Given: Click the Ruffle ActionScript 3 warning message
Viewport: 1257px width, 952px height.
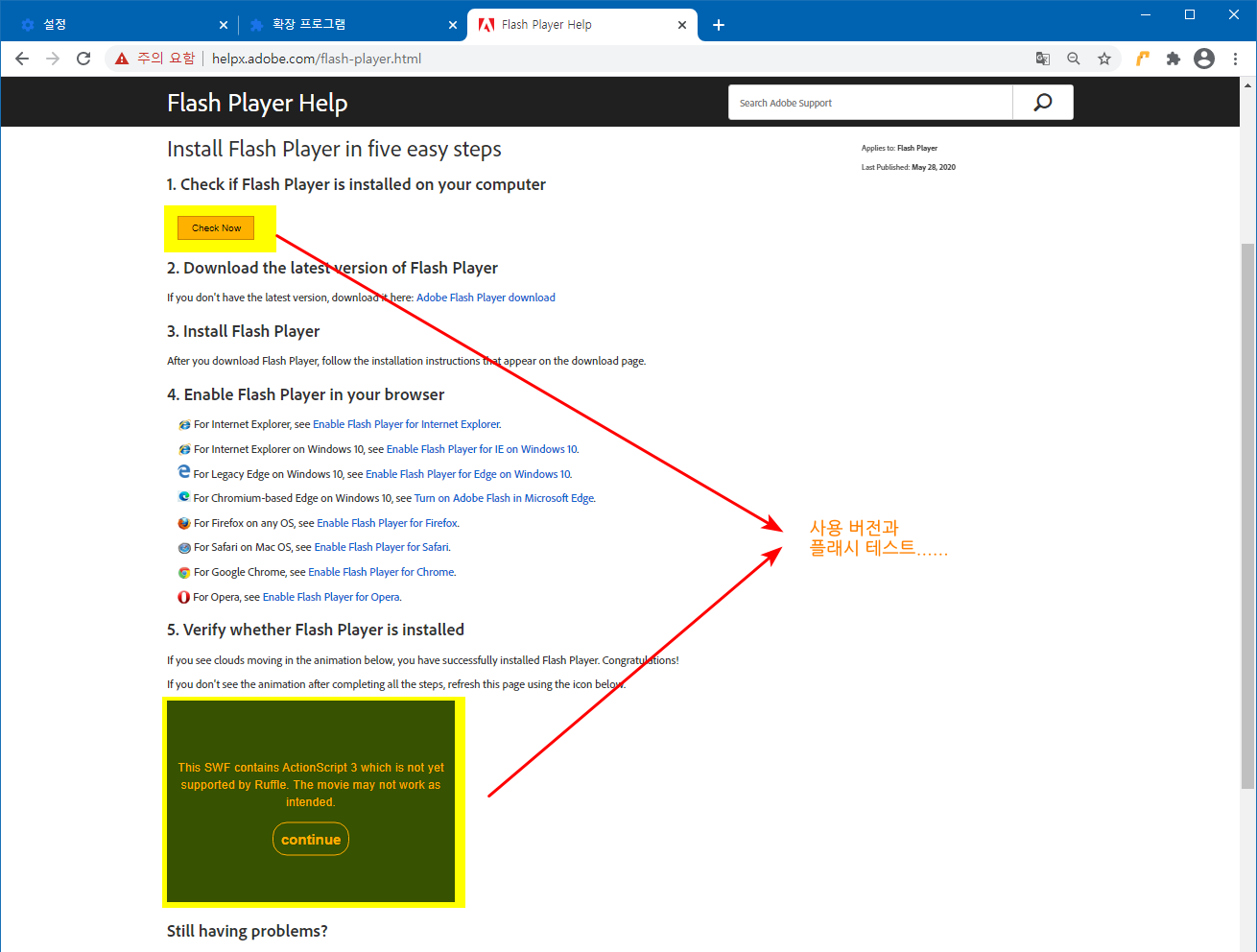Looking at the screenshot, I should click(x=311, y=784).
